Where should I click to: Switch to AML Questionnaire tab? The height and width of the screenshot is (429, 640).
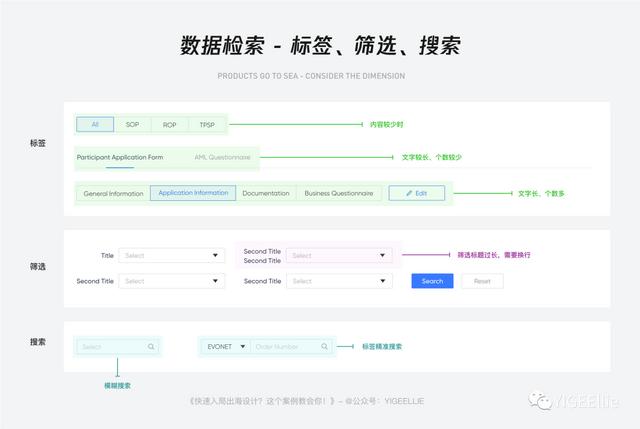pos(222,157)
